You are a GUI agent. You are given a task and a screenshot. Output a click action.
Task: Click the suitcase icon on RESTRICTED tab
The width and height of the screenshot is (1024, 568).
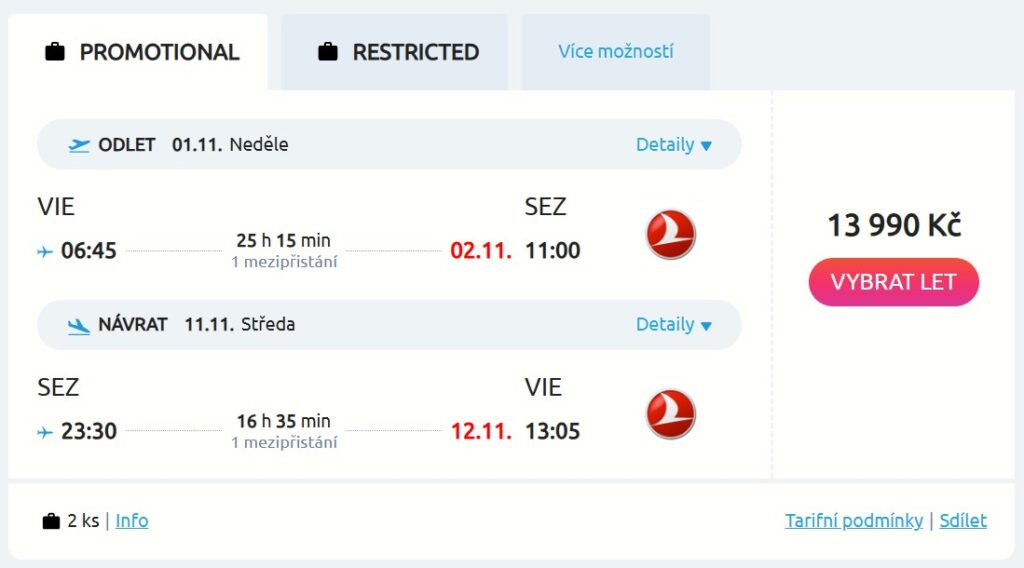pos(328,52)
